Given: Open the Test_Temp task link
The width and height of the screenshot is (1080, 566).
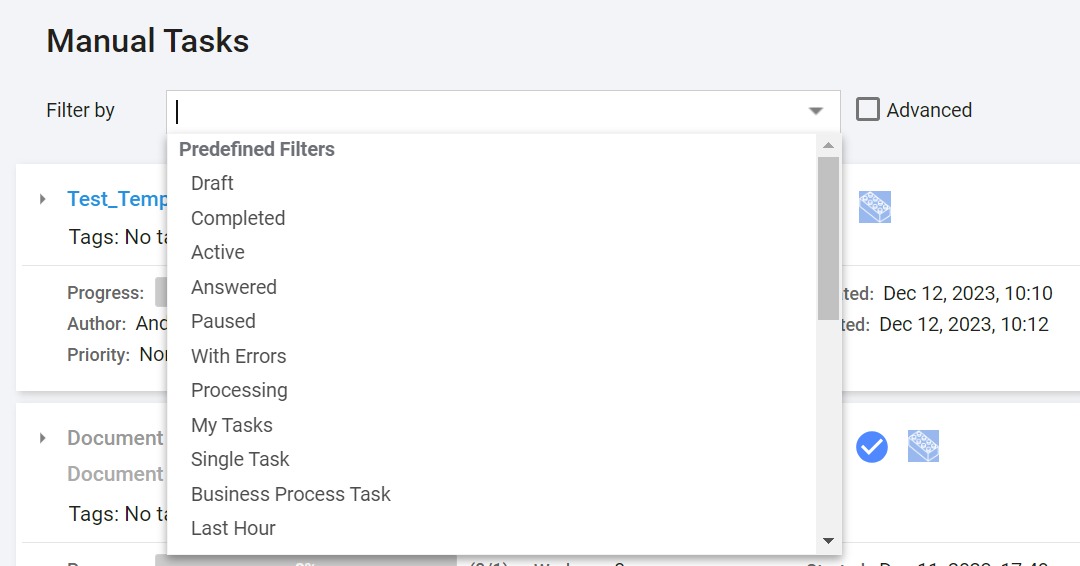Looking at the screenshot, I should coord(117,199).
